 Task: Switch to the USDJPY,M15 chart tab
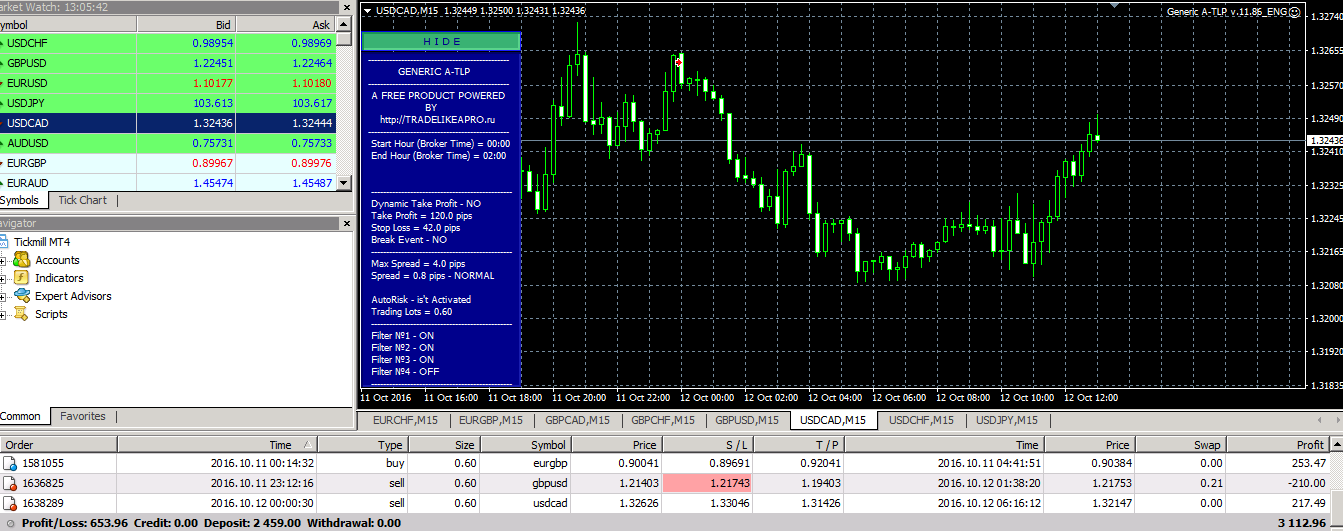[1007, 420]
